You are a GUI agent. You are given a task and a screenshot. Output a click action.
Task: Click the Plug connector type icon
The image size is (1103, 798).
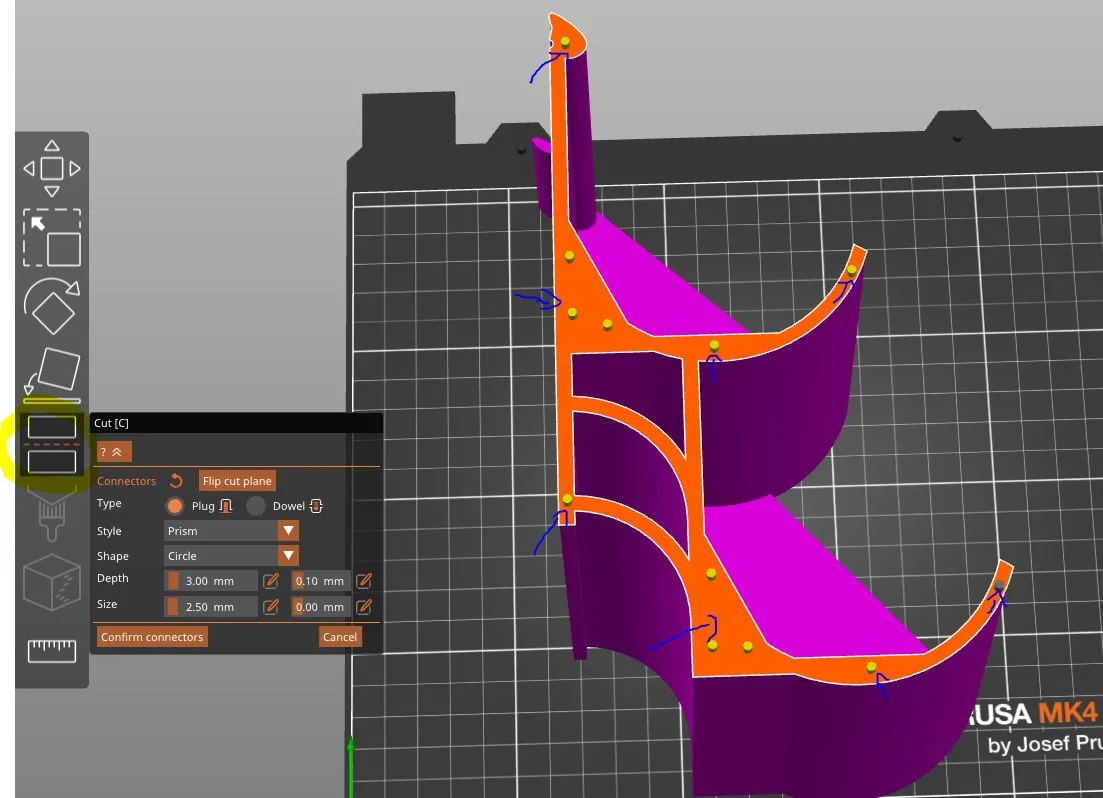pos(226,506)
